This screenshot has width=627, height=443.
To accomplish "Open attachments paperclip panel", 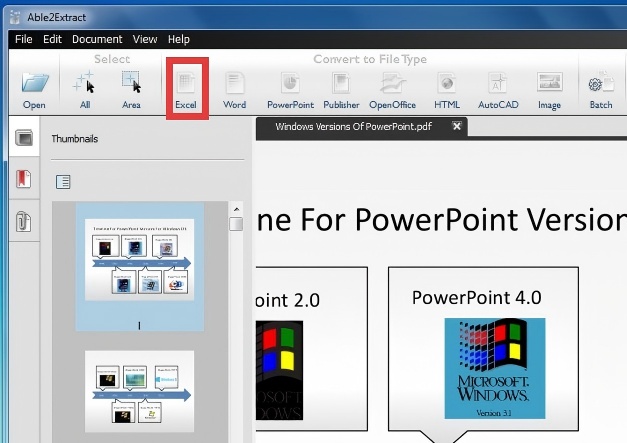I will 23,221.
